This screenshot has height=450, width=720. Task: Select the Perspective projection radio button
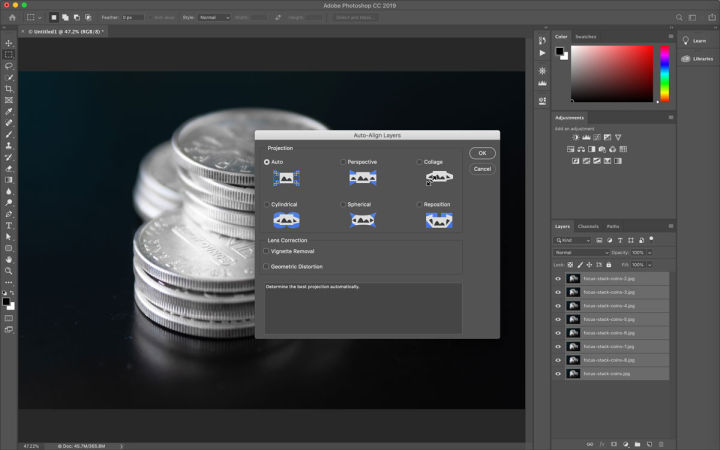coord(343,162)
